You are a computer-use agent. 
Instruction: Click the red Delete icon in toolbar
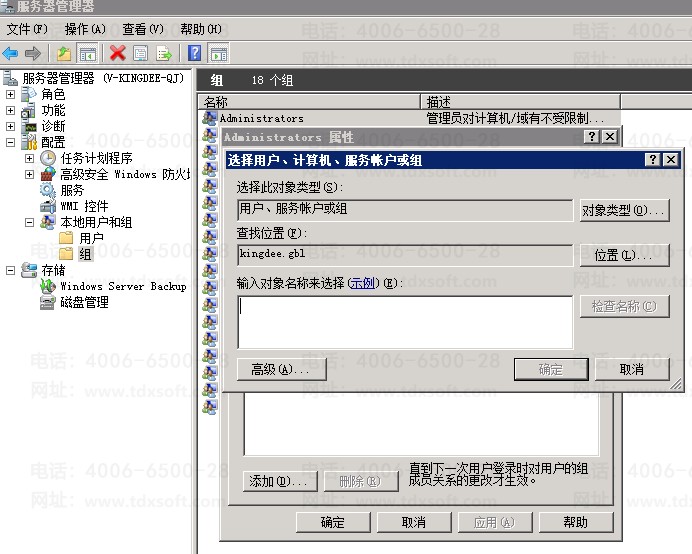[117, 53]
